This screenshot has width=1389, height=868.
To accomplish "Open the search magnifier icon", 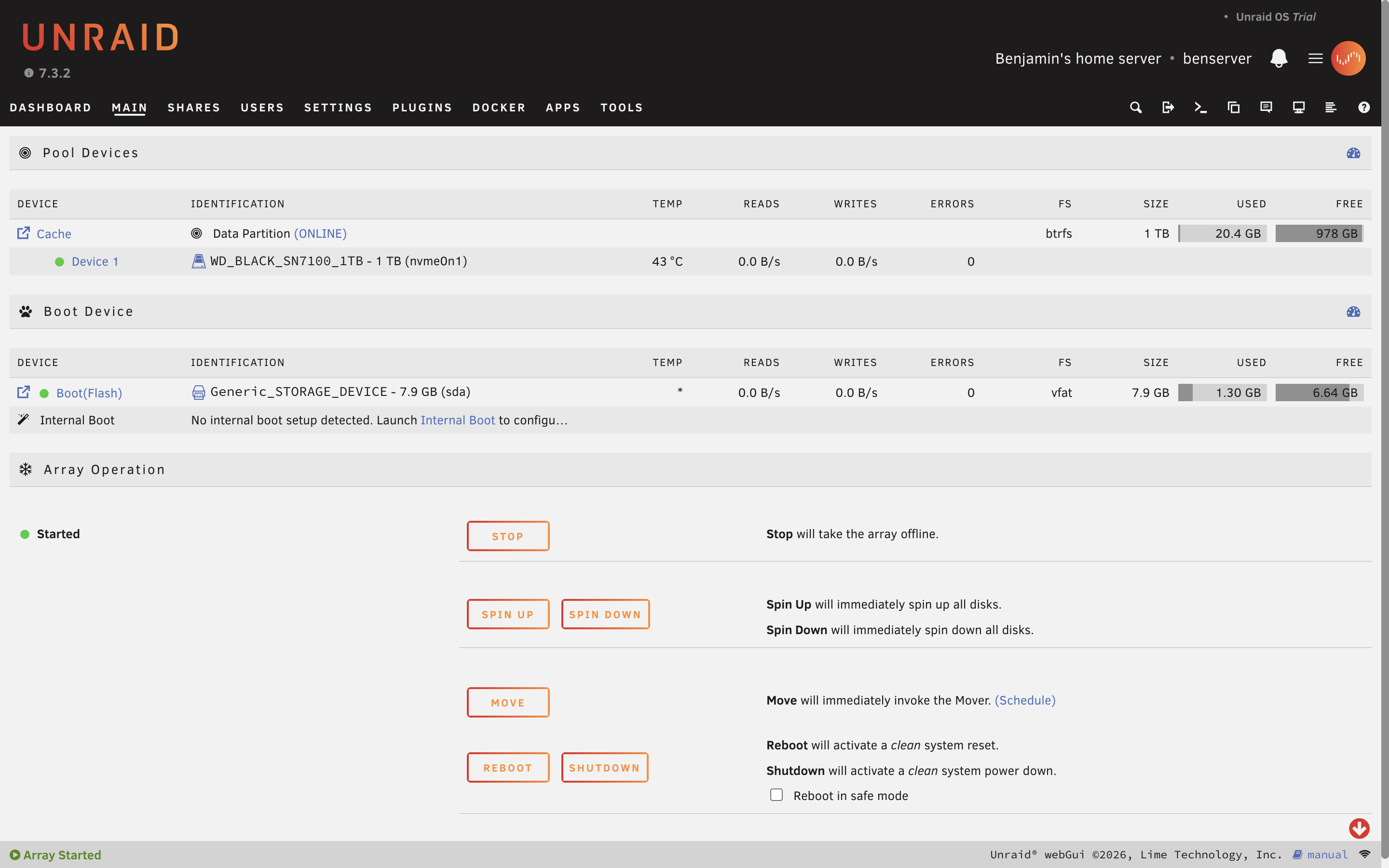I will (1135, 108).
